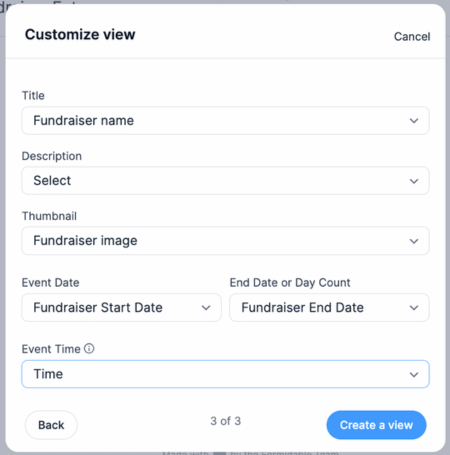Click the Create a view button
The height and width of the screenshot is (455, 450).
pos(376,425)
